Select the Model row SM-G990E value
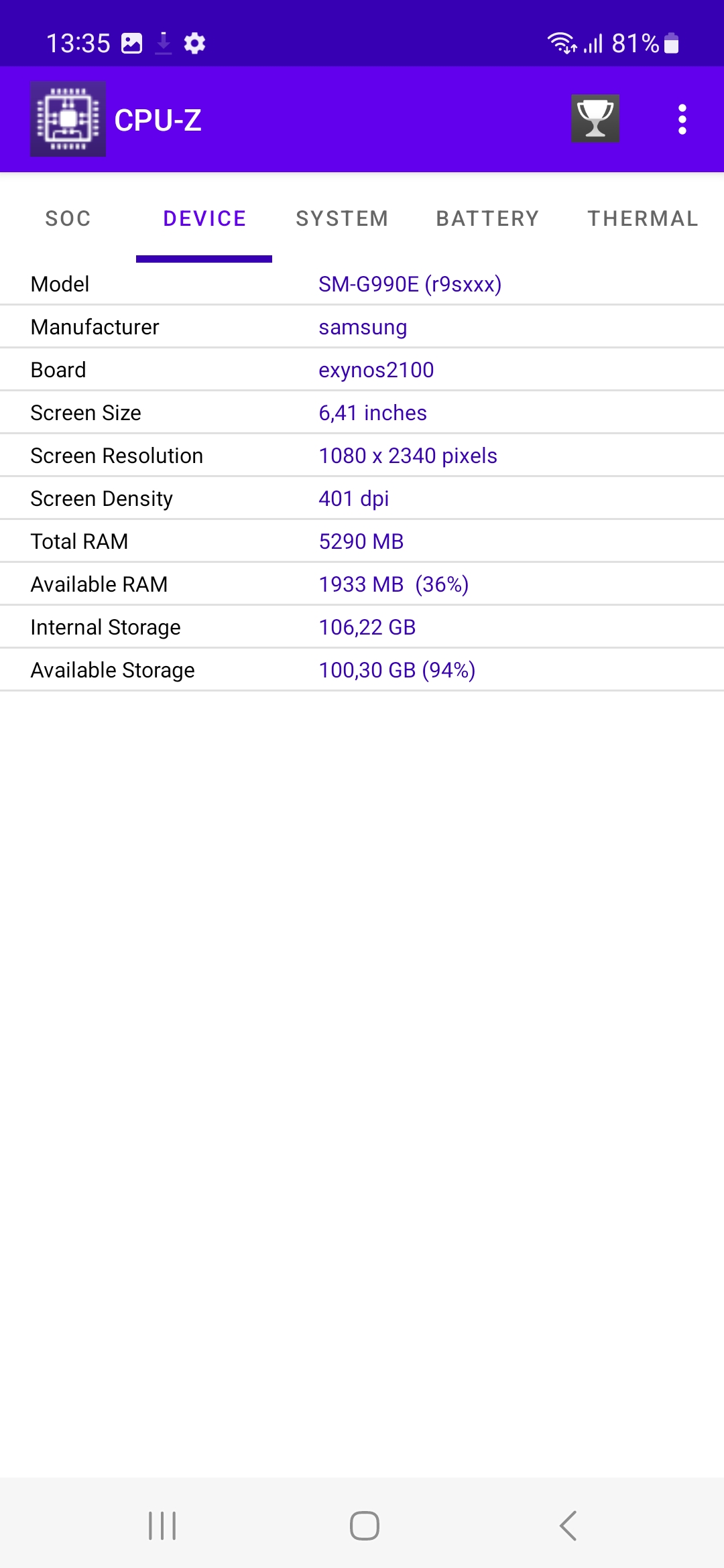 [410, 284]
